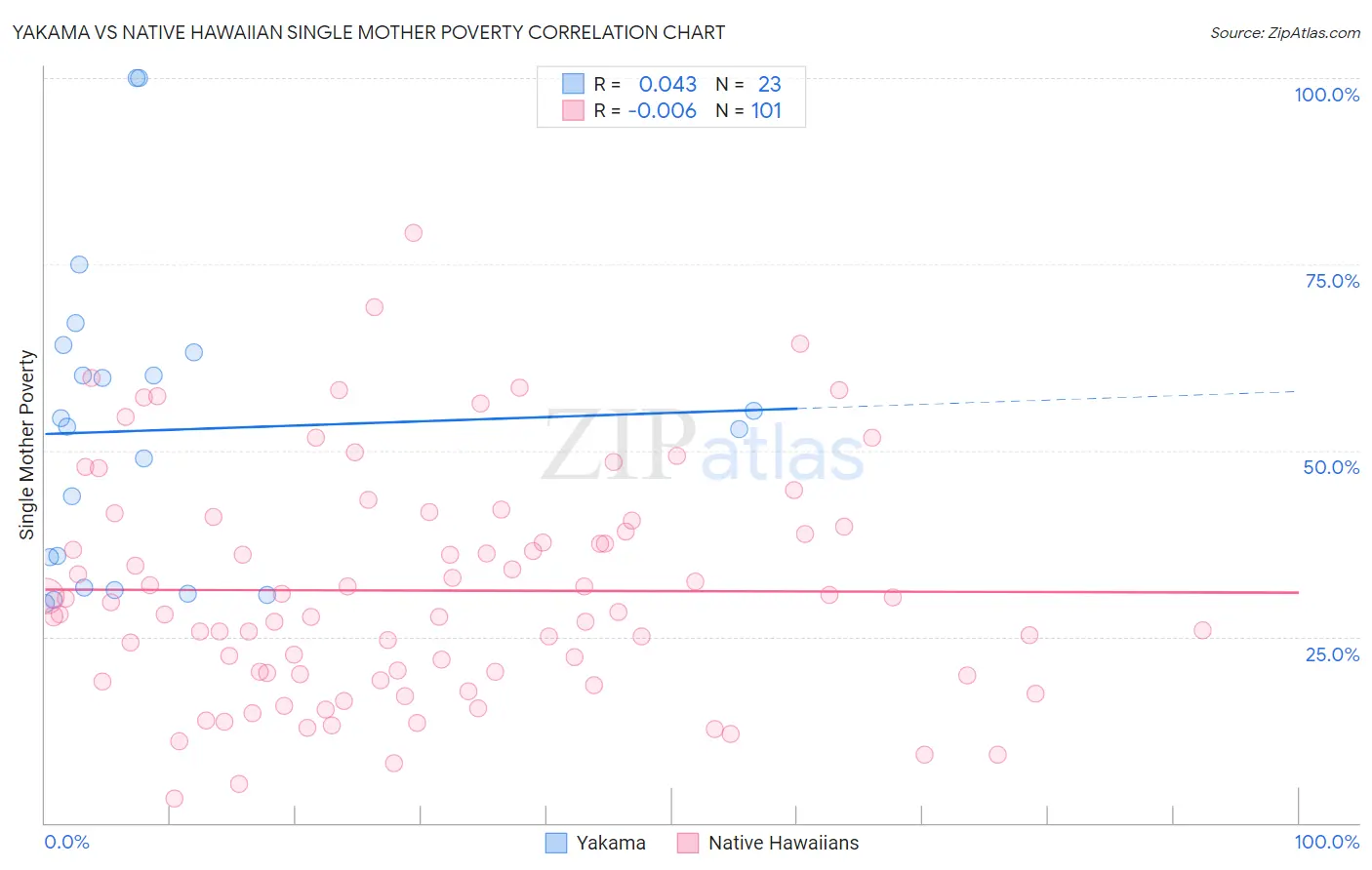1372x870 pixels.
Task: Select the topmost blue Yakama data point
Action: tap(138, 78)
